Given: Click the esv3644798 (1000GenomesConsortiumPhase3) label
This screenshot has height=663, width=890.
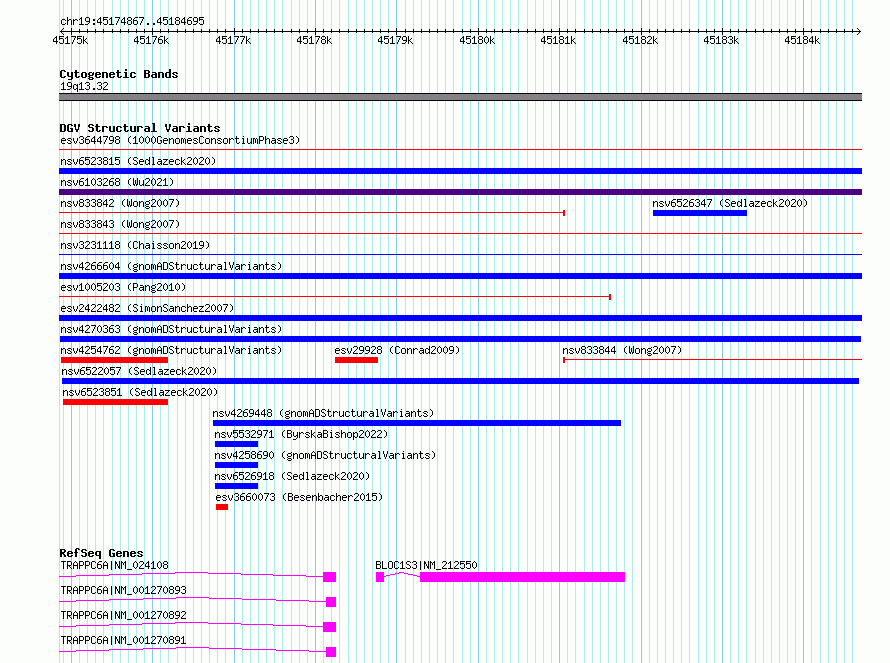Looking at the screenshot, I should (180, 140).
